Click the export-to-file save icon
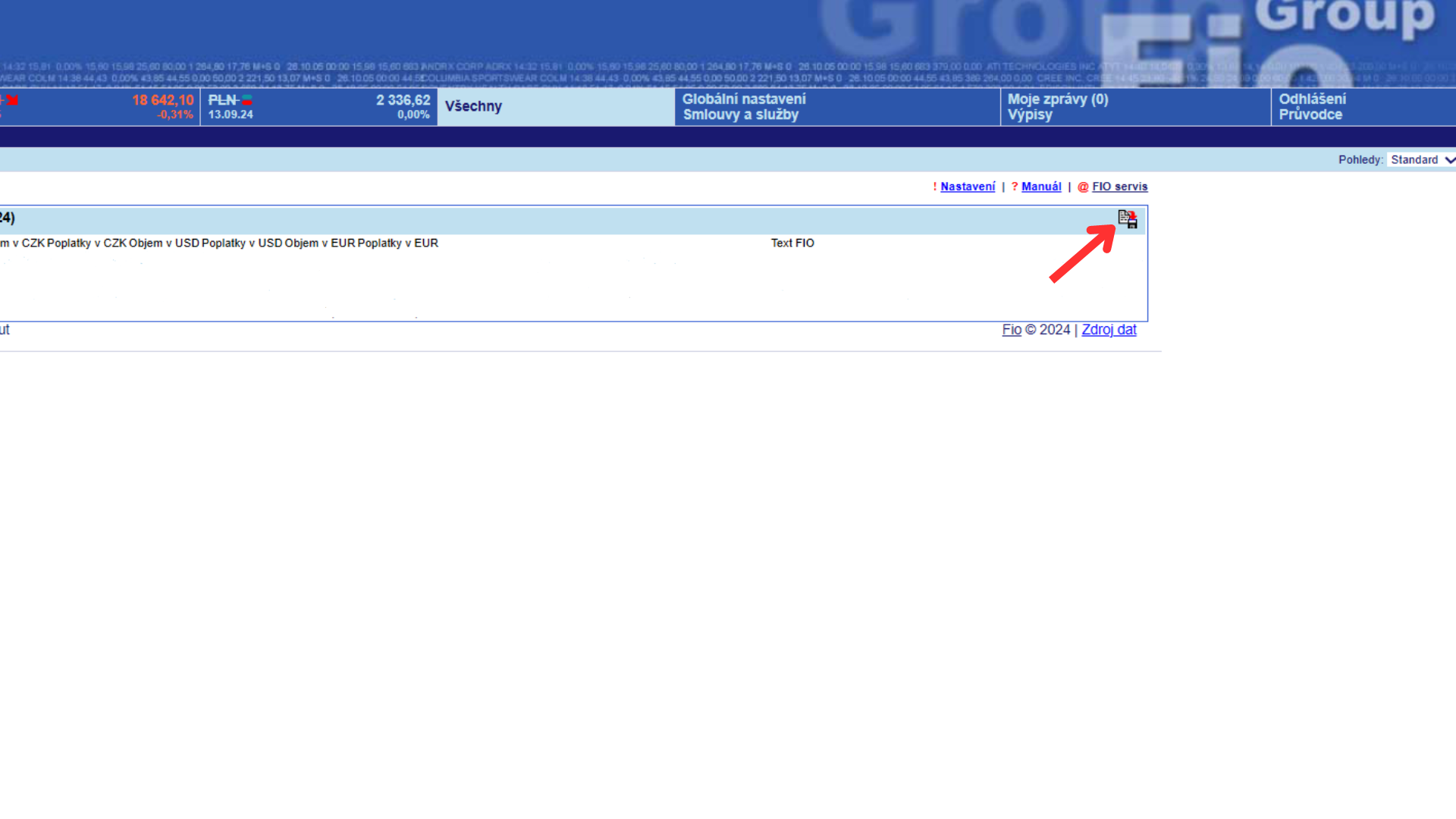Screen dimensions: 1456x819 pyautogui.click(x=1128, y=219)
